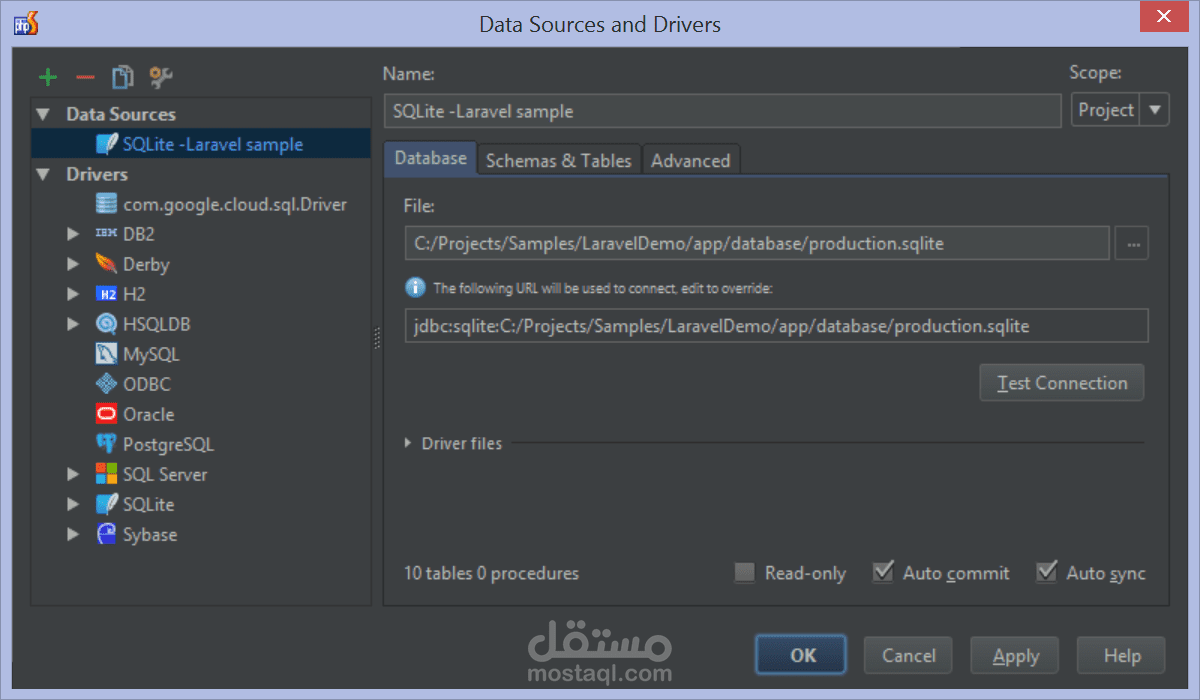This screenshot has height=700, width=1200.
Task: Close the Data Sources and Drivers dialog
Action: click(1164, 17)
